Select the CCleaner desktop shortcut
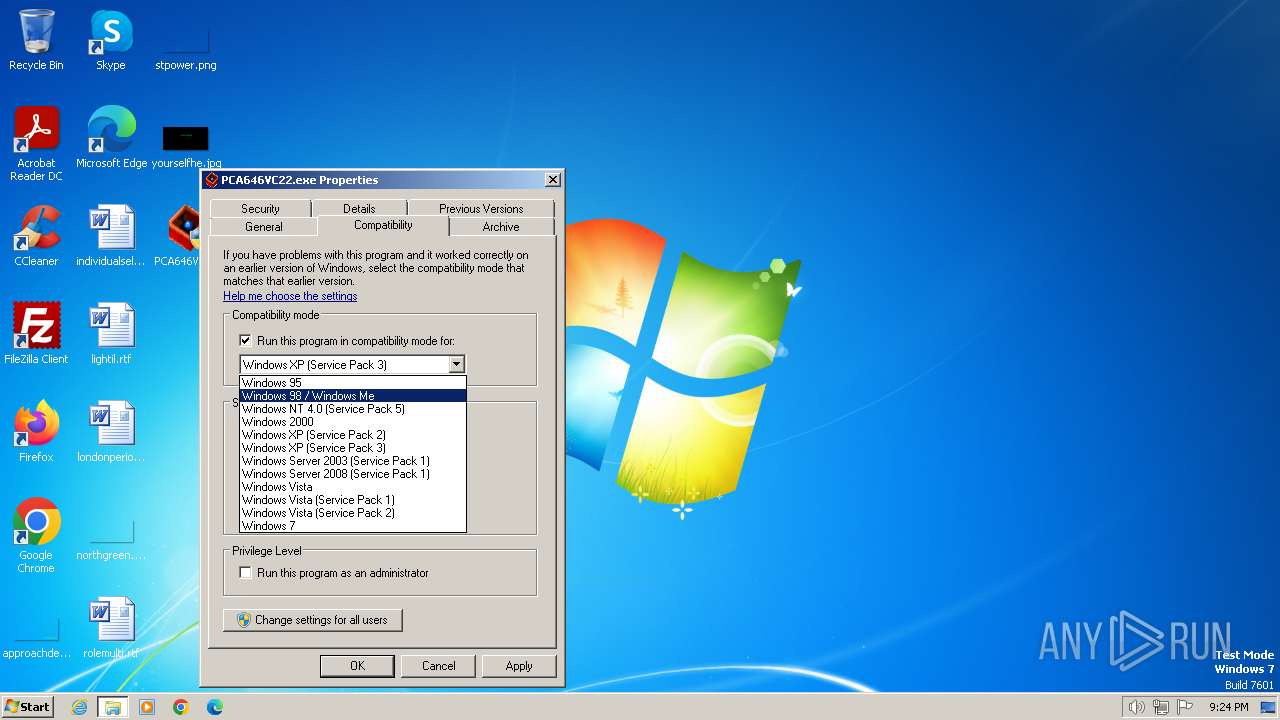1280x720 pixels. (x=36, y=235)
